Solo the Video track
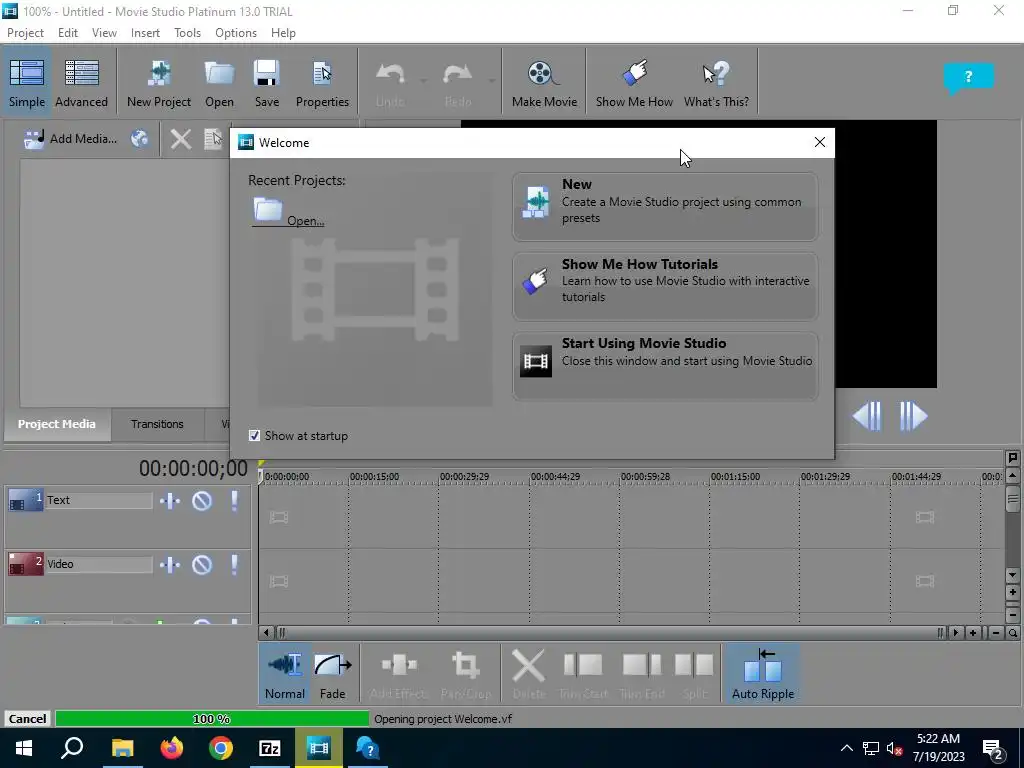Image resolution: width=1024 pixels, height=768 pixels. click(234, 565)
